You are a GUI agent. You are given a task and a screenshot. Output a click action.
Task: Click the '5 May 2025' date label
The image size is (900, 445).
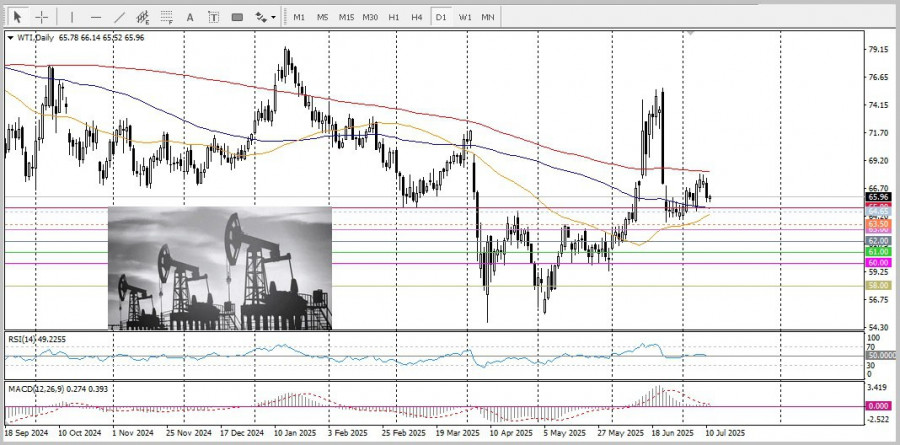(564, 432)
